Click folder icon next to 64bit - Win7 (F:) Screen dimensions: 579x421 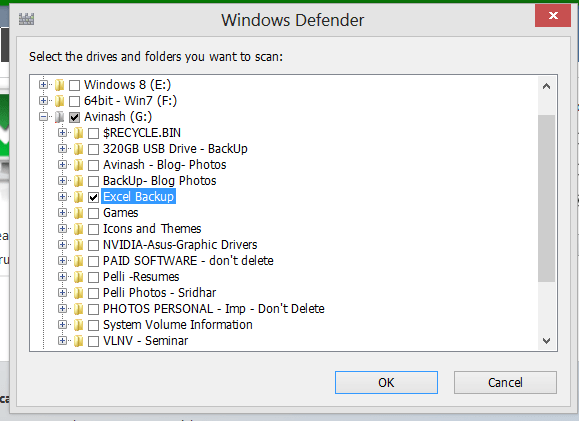(59, 101)
